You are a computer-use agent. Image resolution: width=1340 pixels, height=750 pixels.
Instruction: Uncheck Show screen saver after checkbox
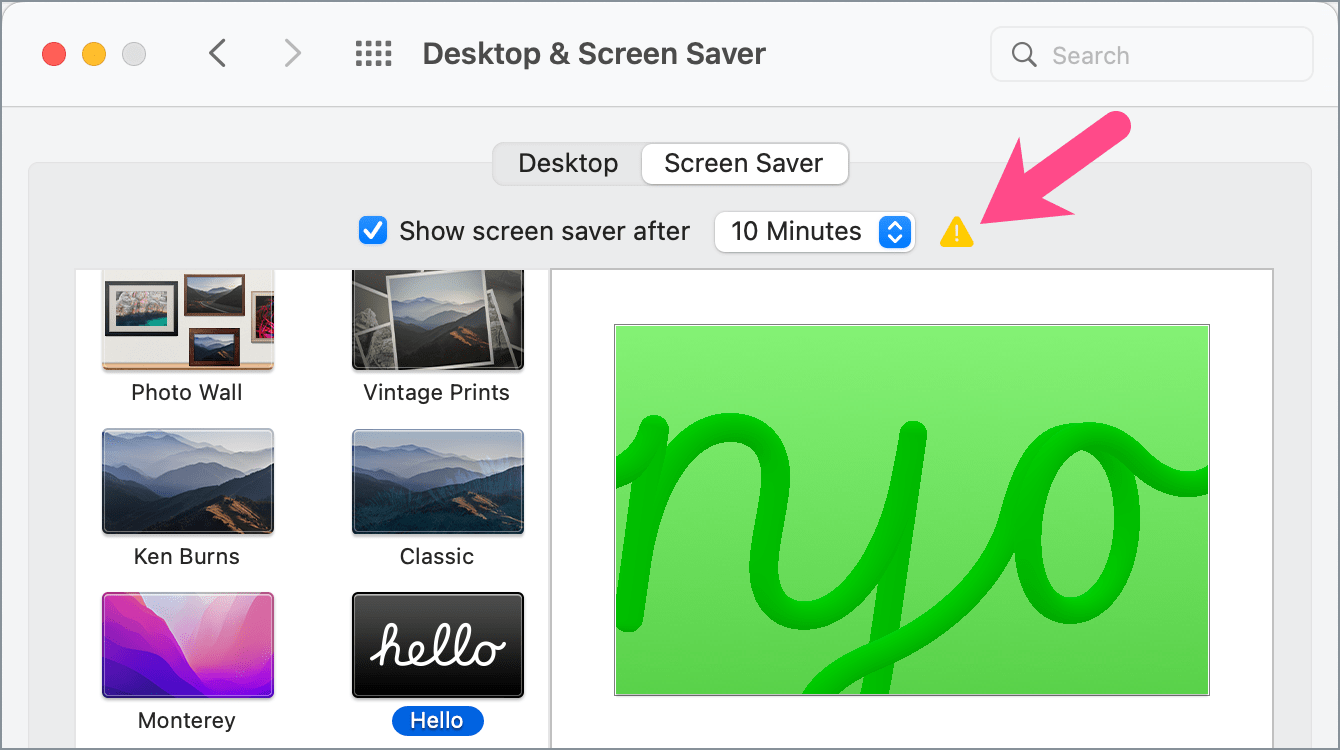[x=373, y=231]
